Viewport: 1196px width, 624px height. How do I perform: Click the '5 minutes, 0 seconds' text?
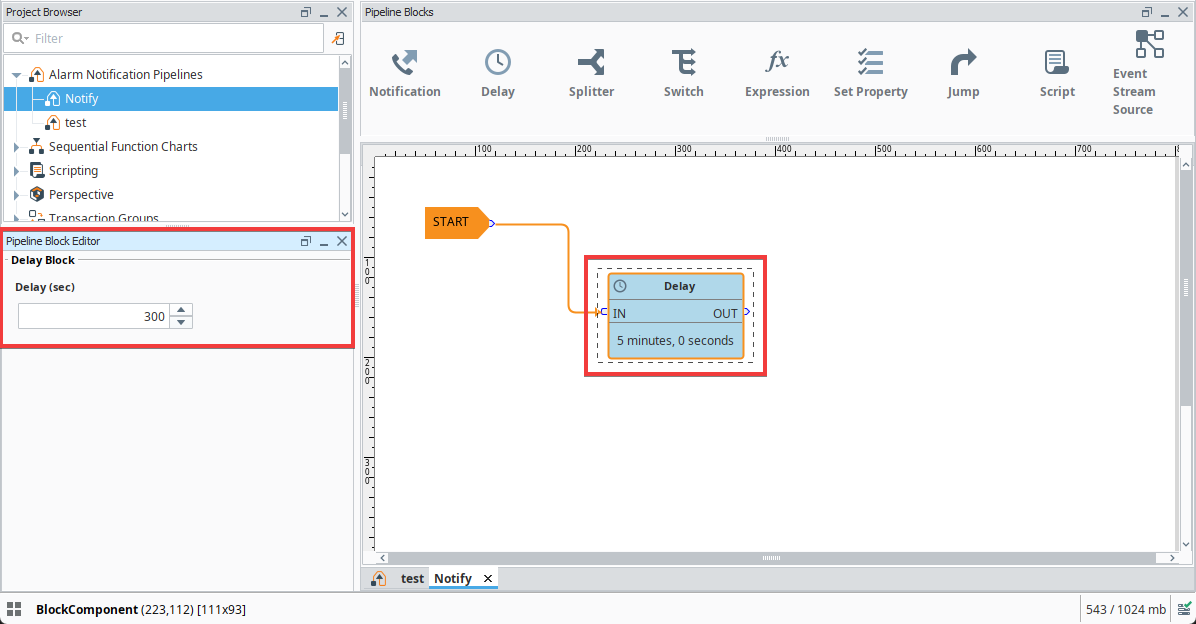(675, 341)
